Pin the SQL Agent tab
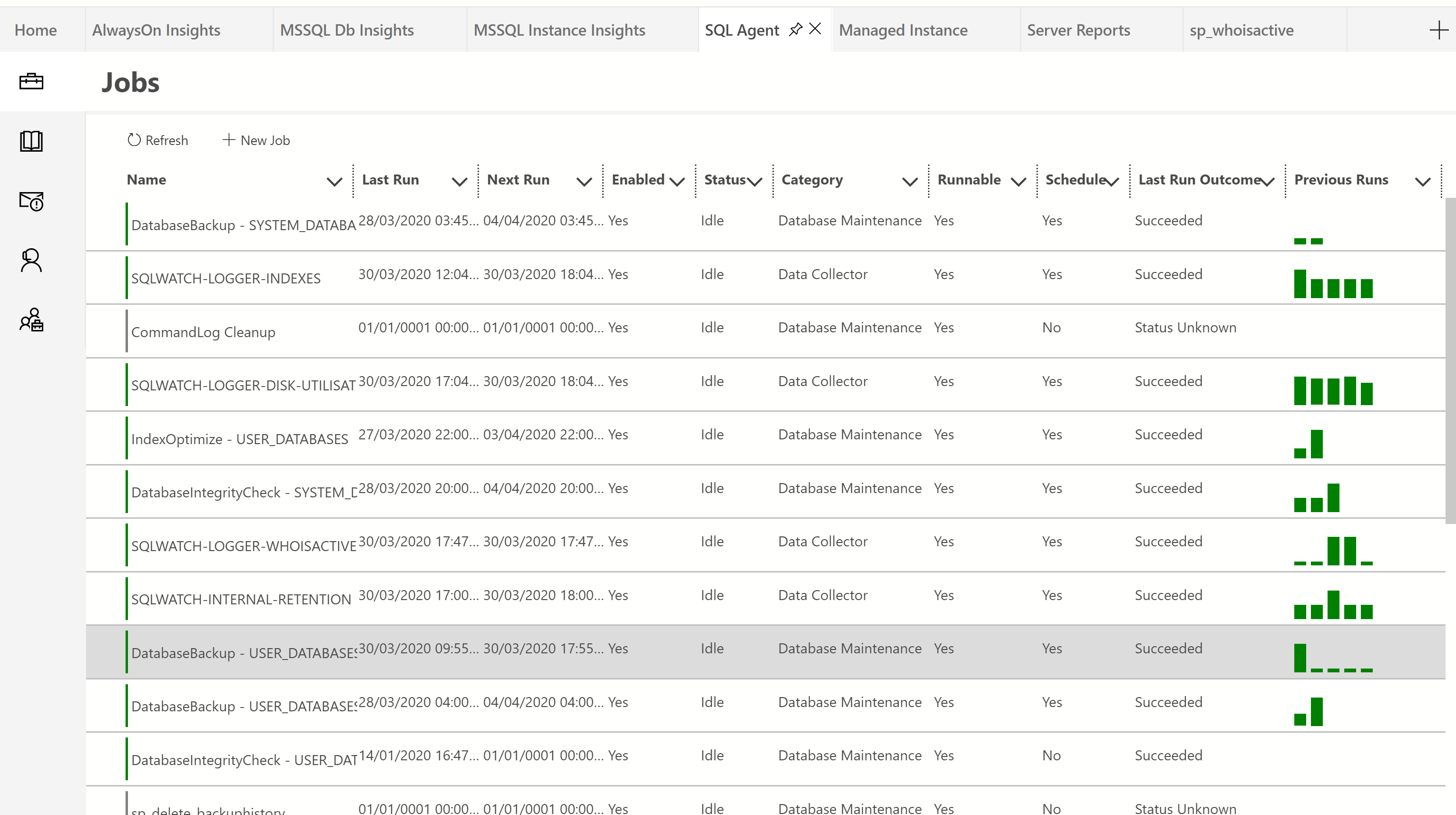Screen dimensions: 1456x815 795,29
